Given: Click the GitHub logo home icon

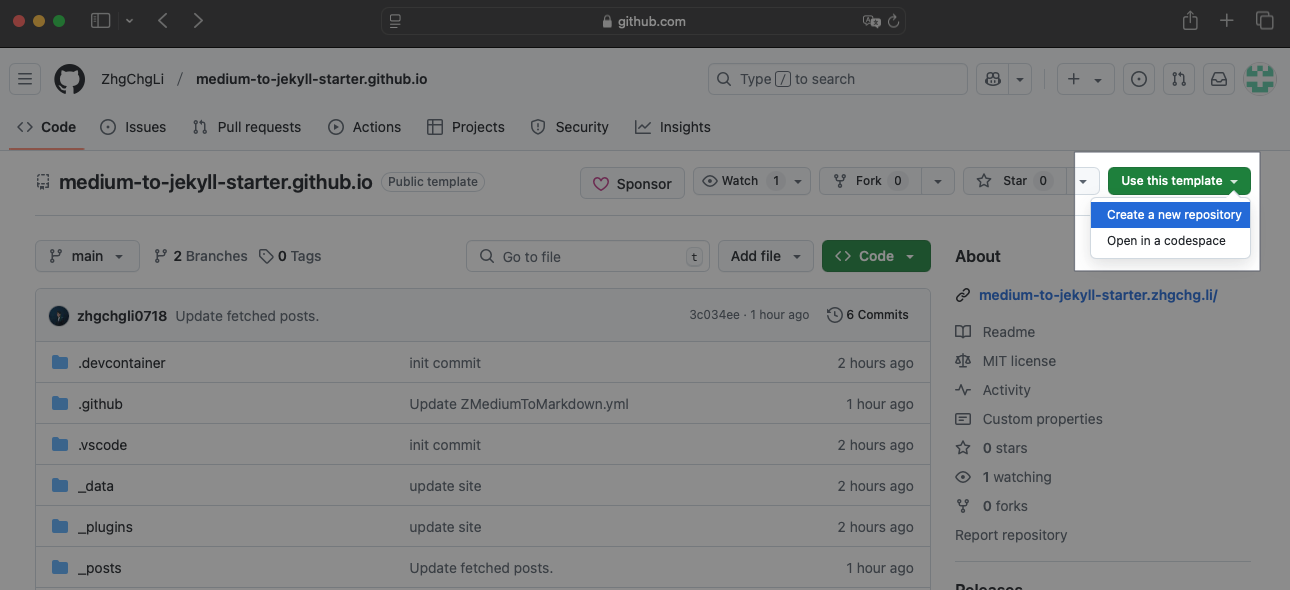Looking at the screenshot, I should [x=69, y=79].
